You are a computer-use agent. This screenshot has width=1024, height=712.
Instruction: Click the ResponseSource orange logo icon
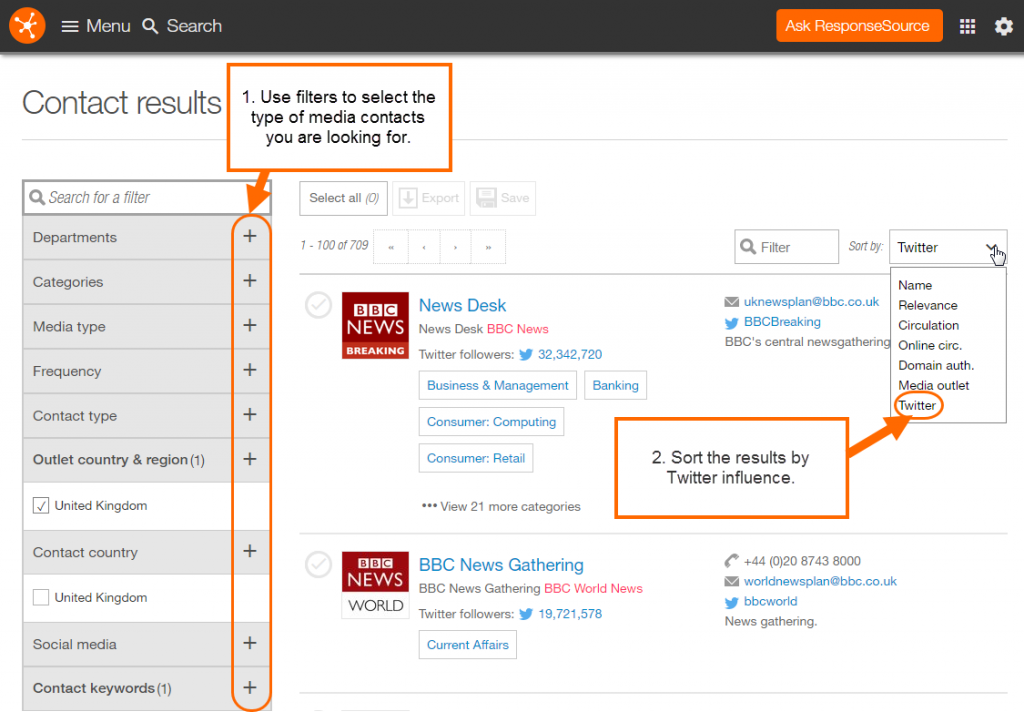click(27, 25)
